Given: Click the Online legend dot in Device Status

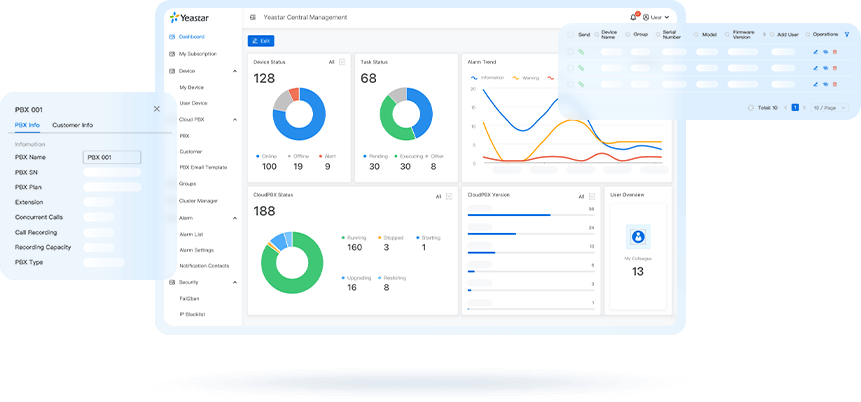Looking at the screenshot, I should click(x=258, y=156).
